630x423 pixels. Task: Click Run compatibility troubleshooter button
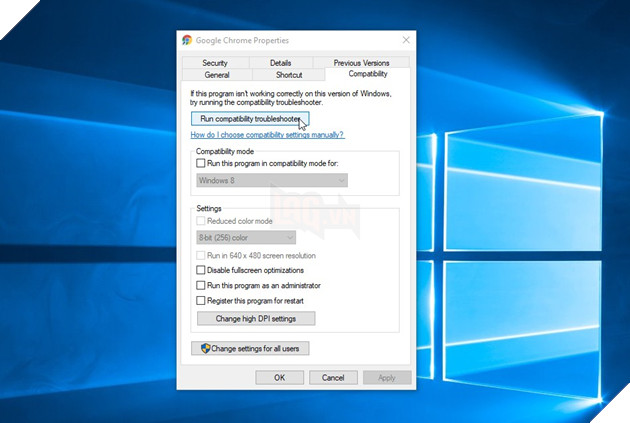pyautogui.click(x=250, y=119)
